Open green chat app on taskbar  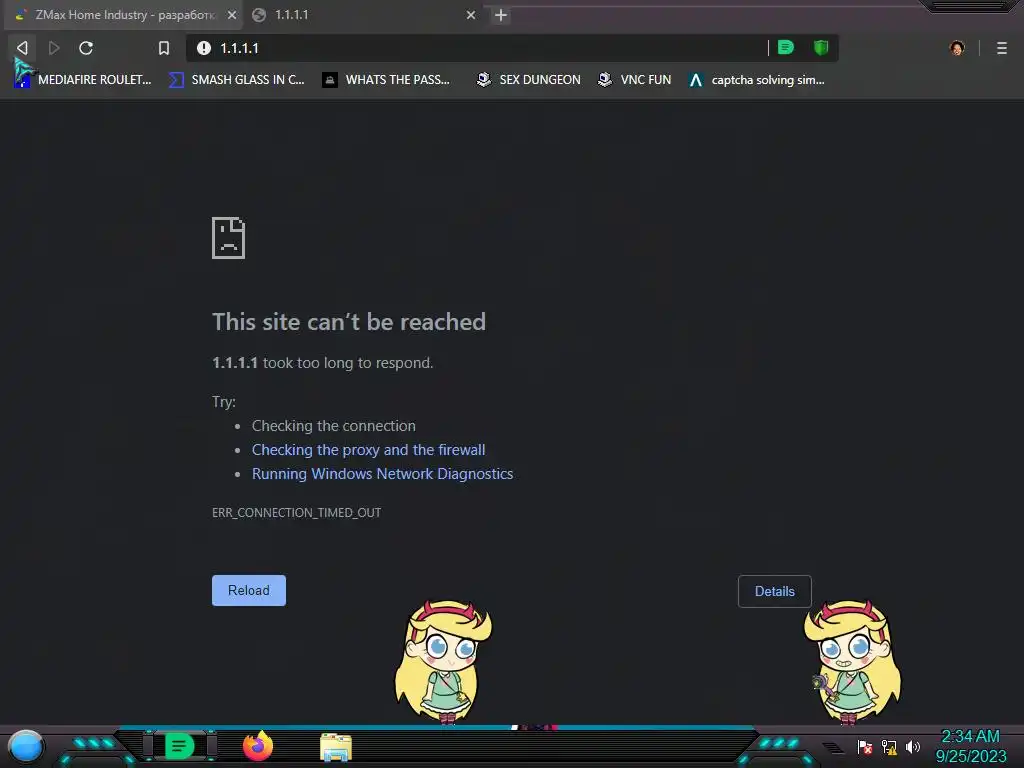(x=179, y=746)
